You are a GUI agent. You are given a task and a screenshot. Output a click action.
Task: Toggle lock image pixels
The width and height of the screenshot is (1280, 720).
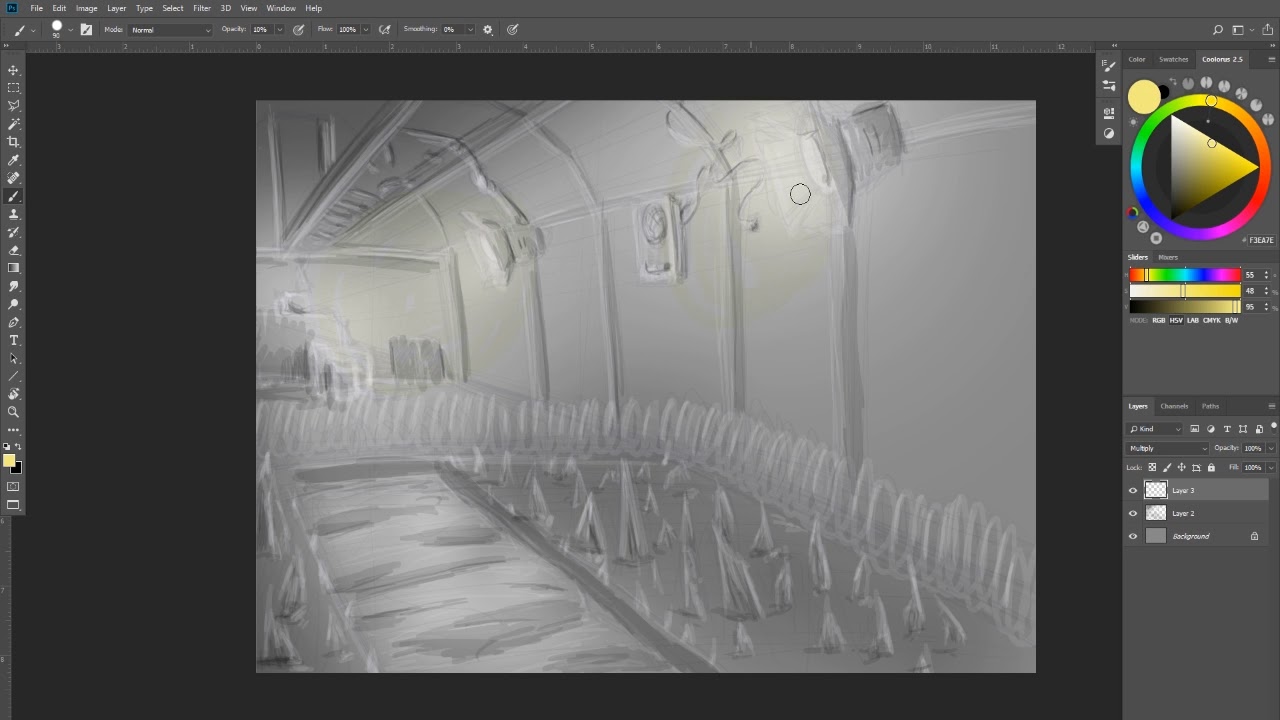1167,467
